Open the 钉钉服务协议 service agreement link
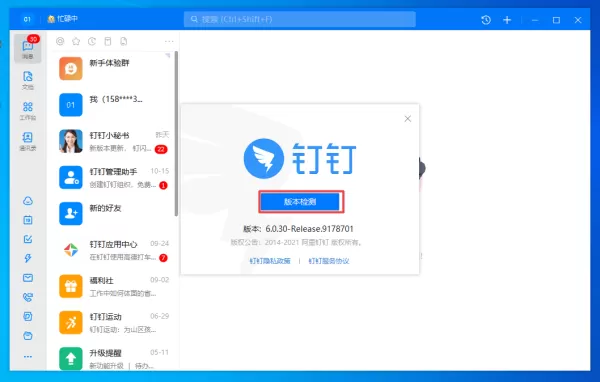Screen dimensions: 600x382 tap(329, 261)
